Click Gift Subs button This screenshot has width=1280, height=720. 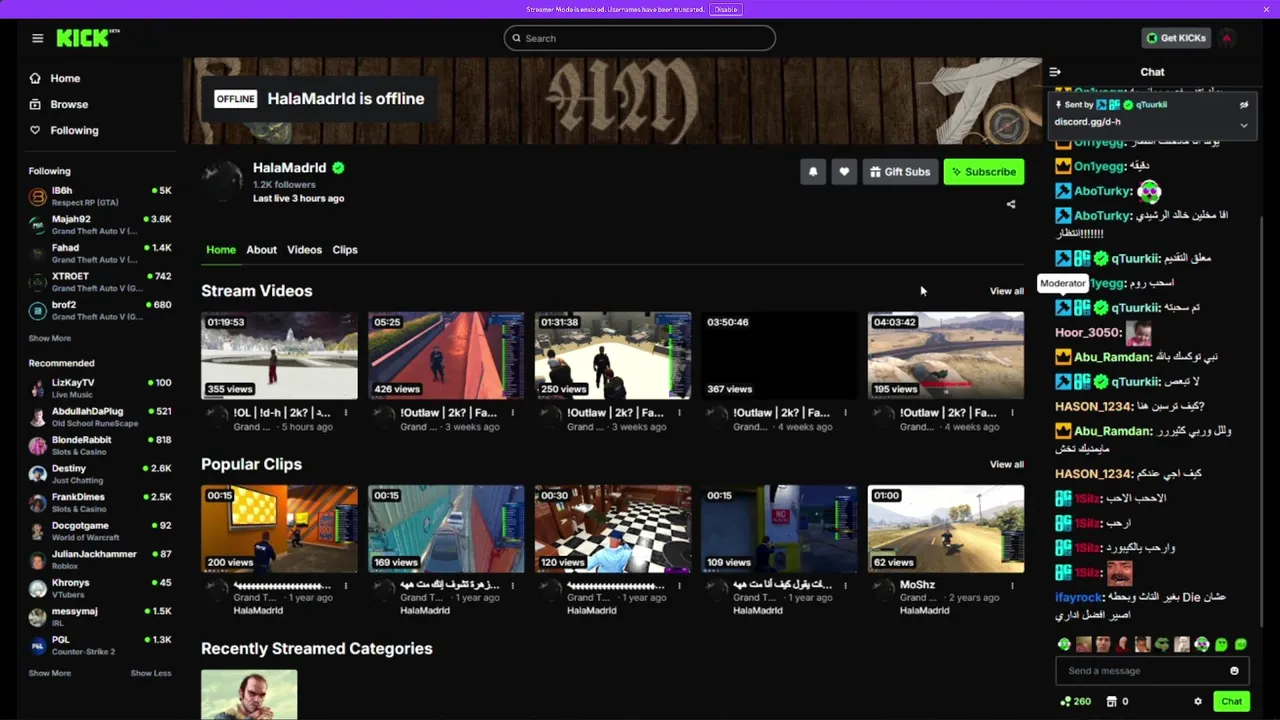tap(900, 172)
